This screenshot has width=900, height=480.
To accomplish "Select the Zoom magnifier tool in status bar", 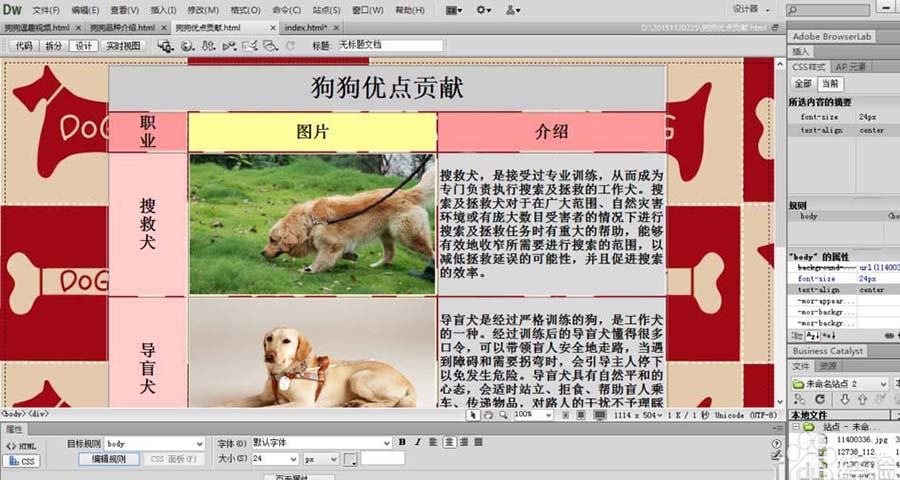I will pyautogui.click(x=503, y=415).
